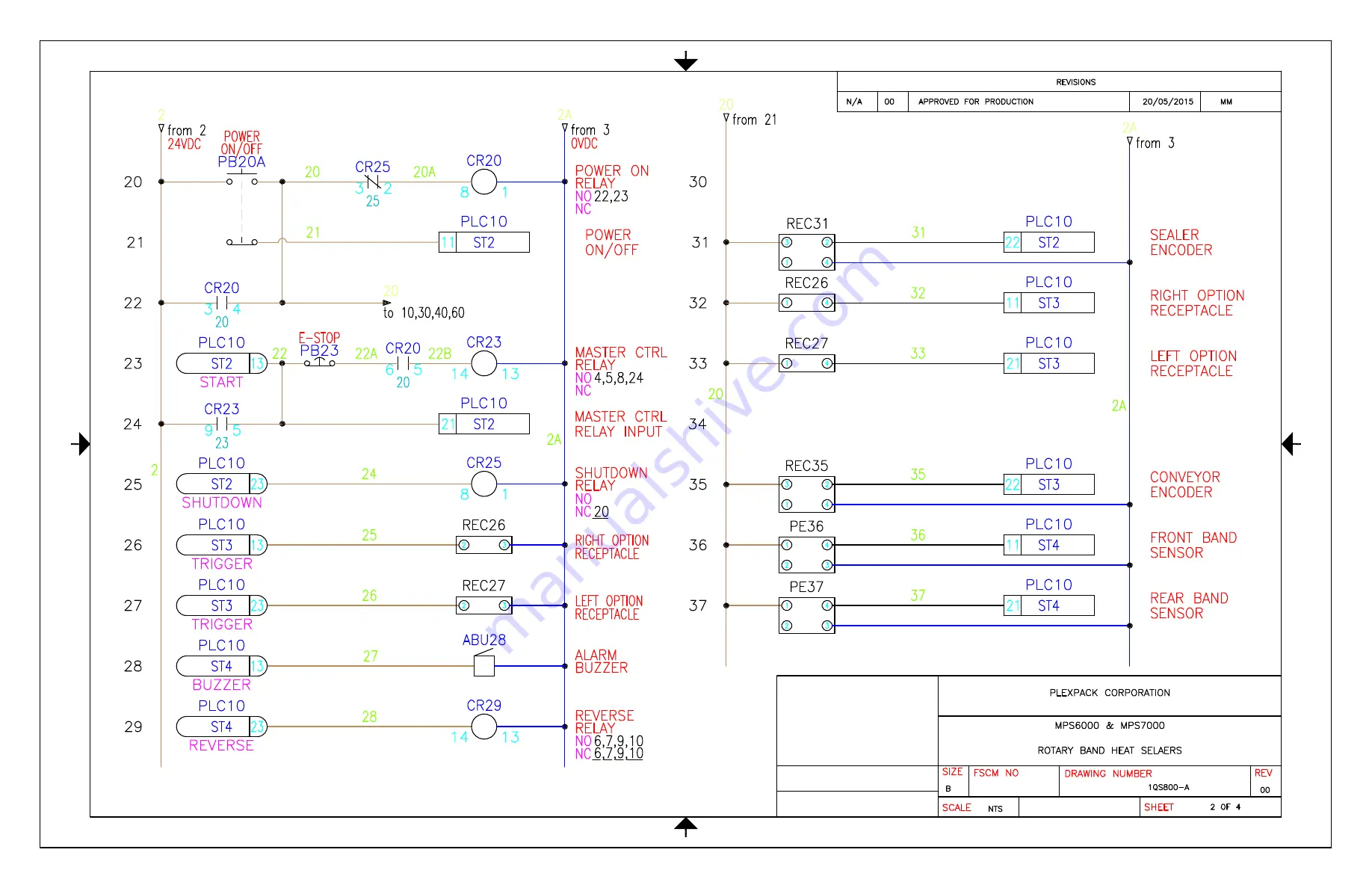Click the right border centering arrow
Image resolution: width=1372 pixels, height=888 pixels.
pyautogui.click(x=1291, y=444)
